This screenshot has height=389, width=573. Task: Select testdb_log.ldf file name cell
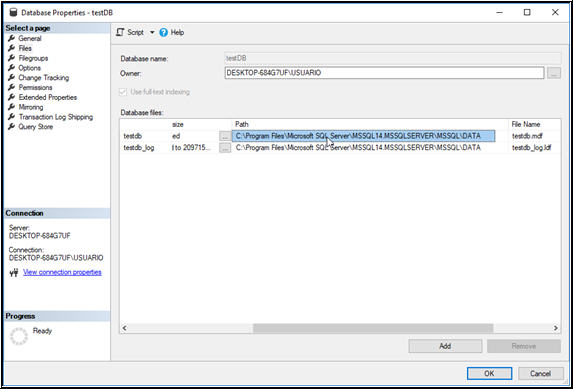[531, 148]
